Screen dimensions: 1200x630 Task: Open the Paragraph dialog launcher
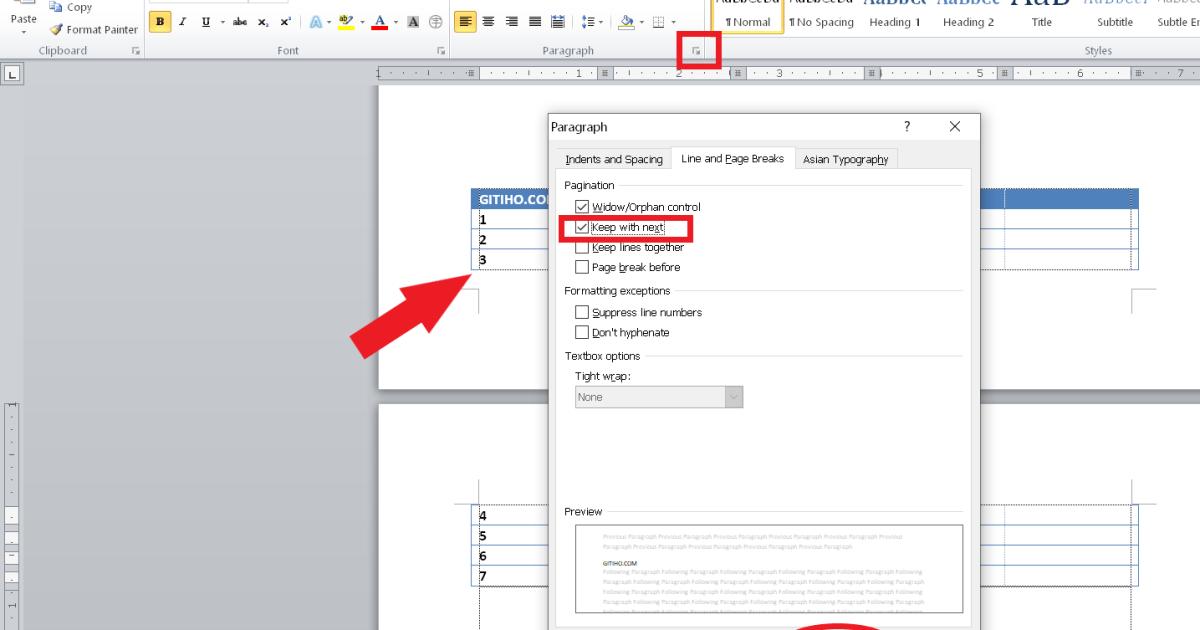(697, 50)
